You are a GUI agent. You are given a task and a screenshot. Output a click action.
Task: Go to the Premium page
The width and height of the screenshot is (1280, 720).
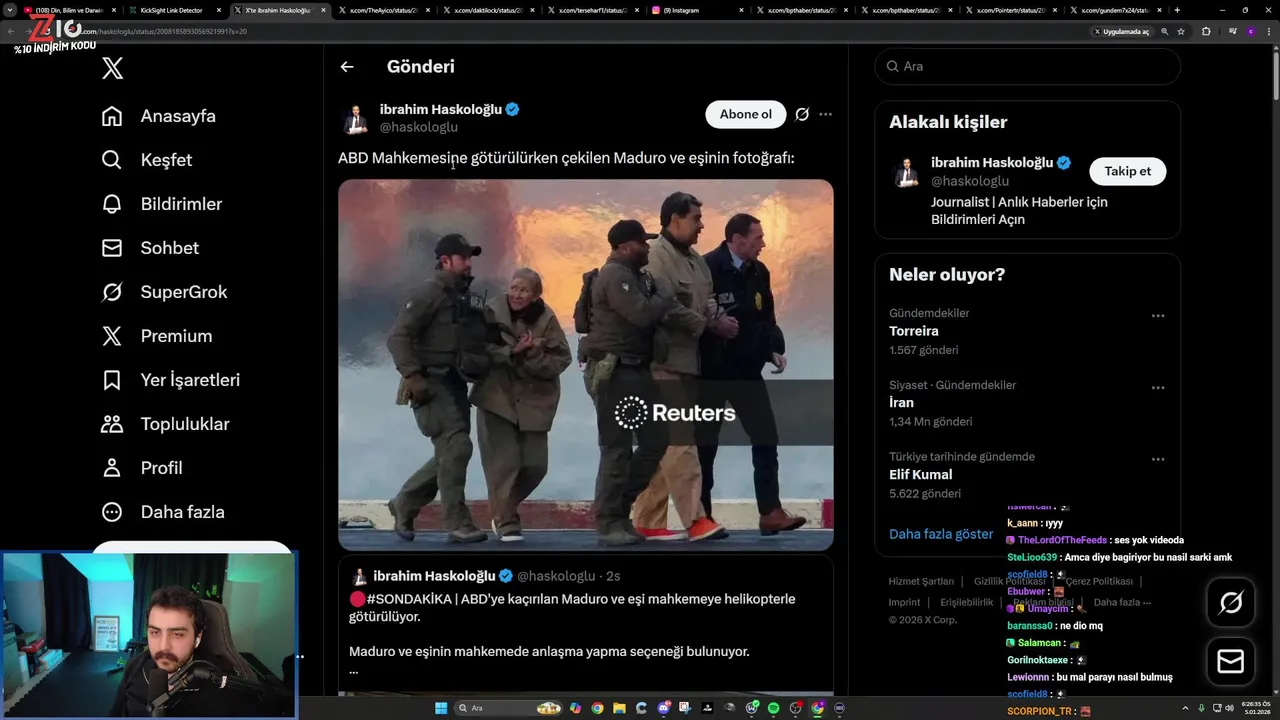(157, 336)
